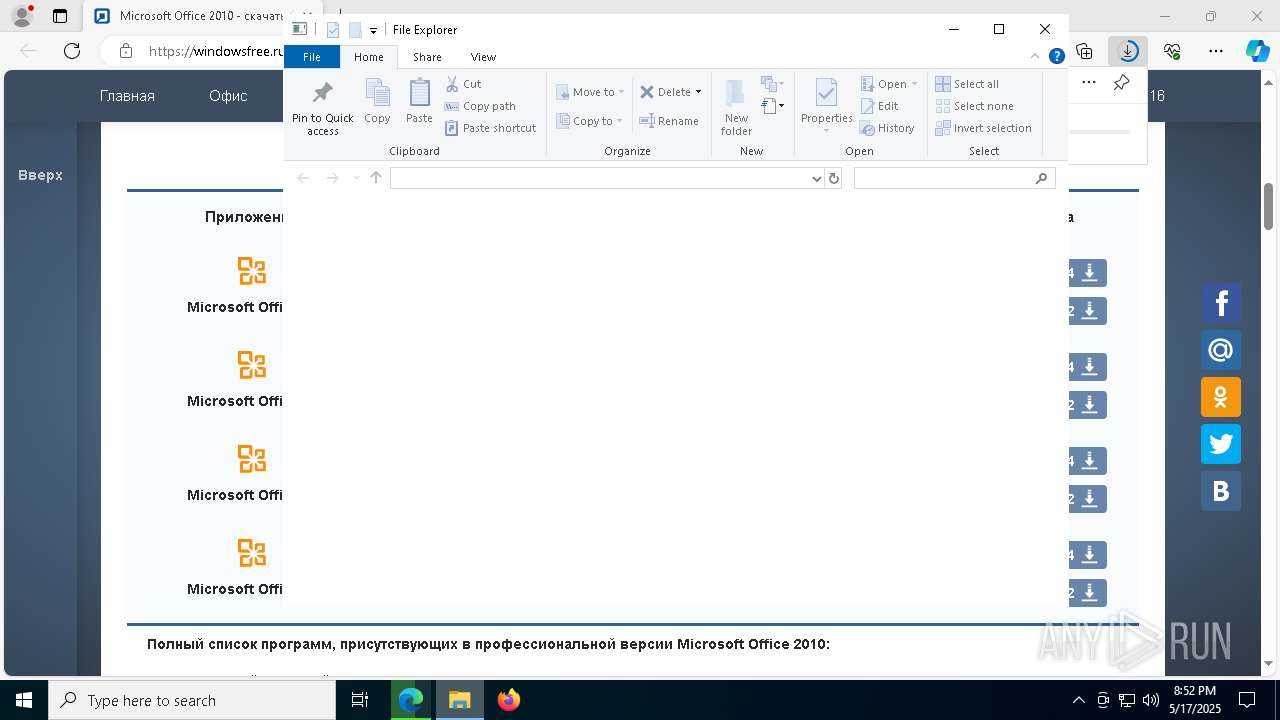Click the Odnoklassniki share icon
This screenshot has width=1280, height=720.
[x=1221, y=397]
